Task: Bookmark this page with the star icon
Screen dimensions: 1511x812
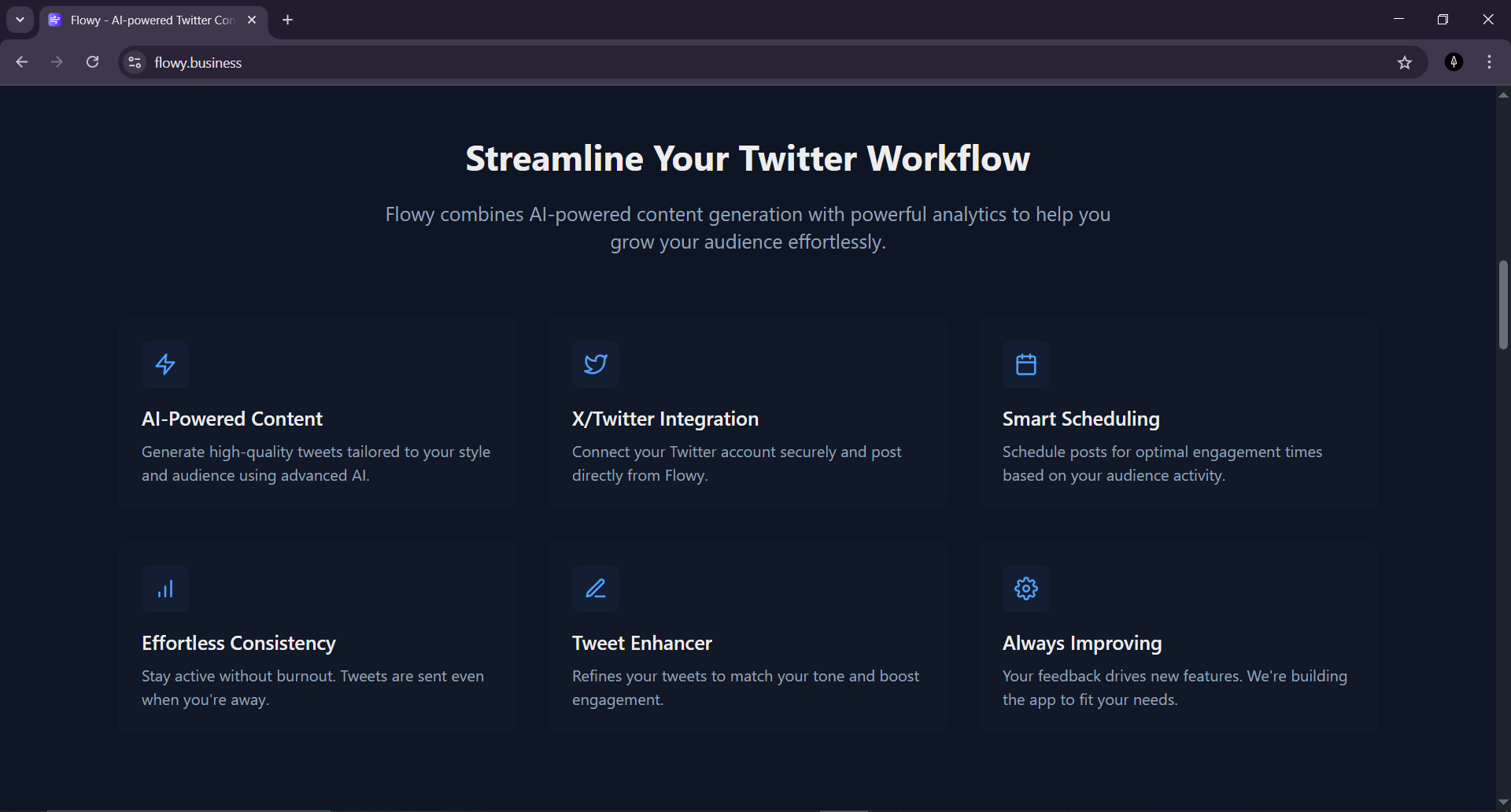Action: (x=1405, y=62)
